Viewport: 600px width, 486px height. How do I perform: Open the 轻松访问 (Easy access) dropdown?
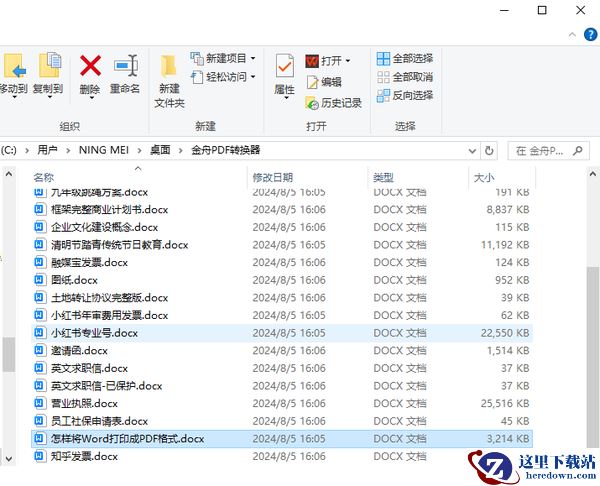(x=223, y=77)
